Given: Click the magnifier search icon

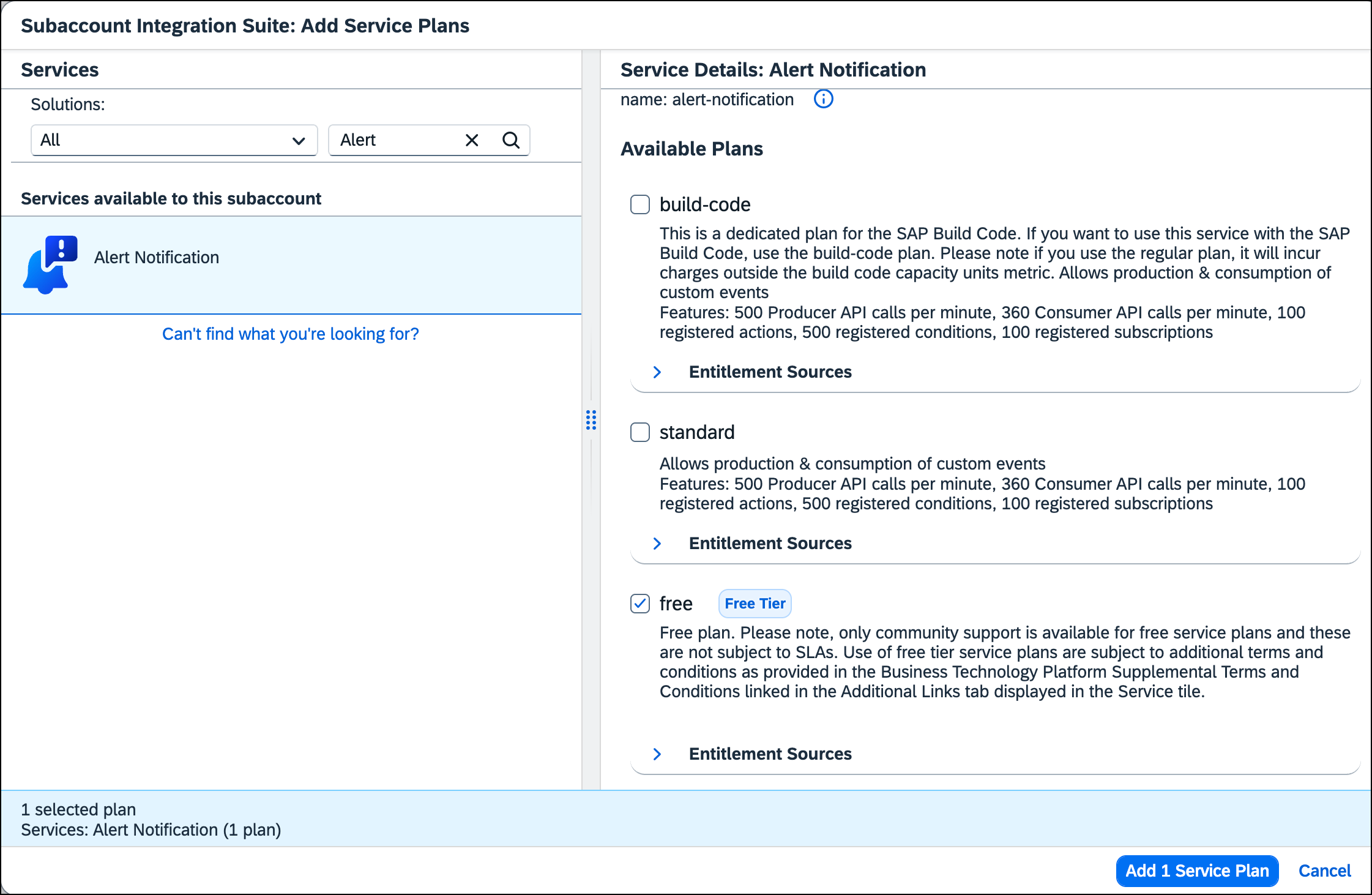Looking at the screenshot, I should (511, 140).
